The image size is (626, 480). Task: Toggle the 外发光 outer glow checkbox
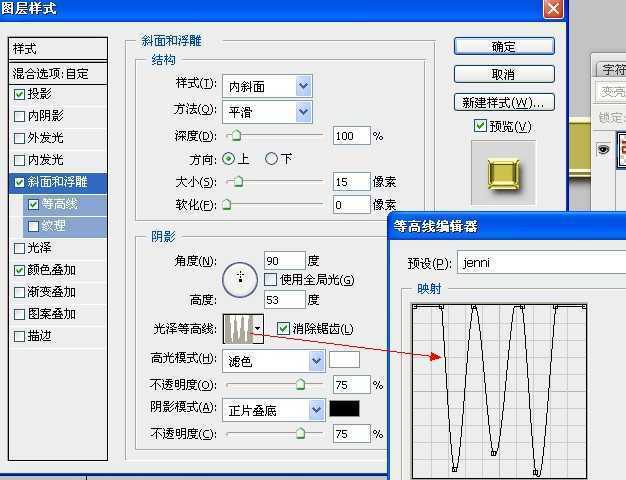pyautogui.click(x=19, y=138)
